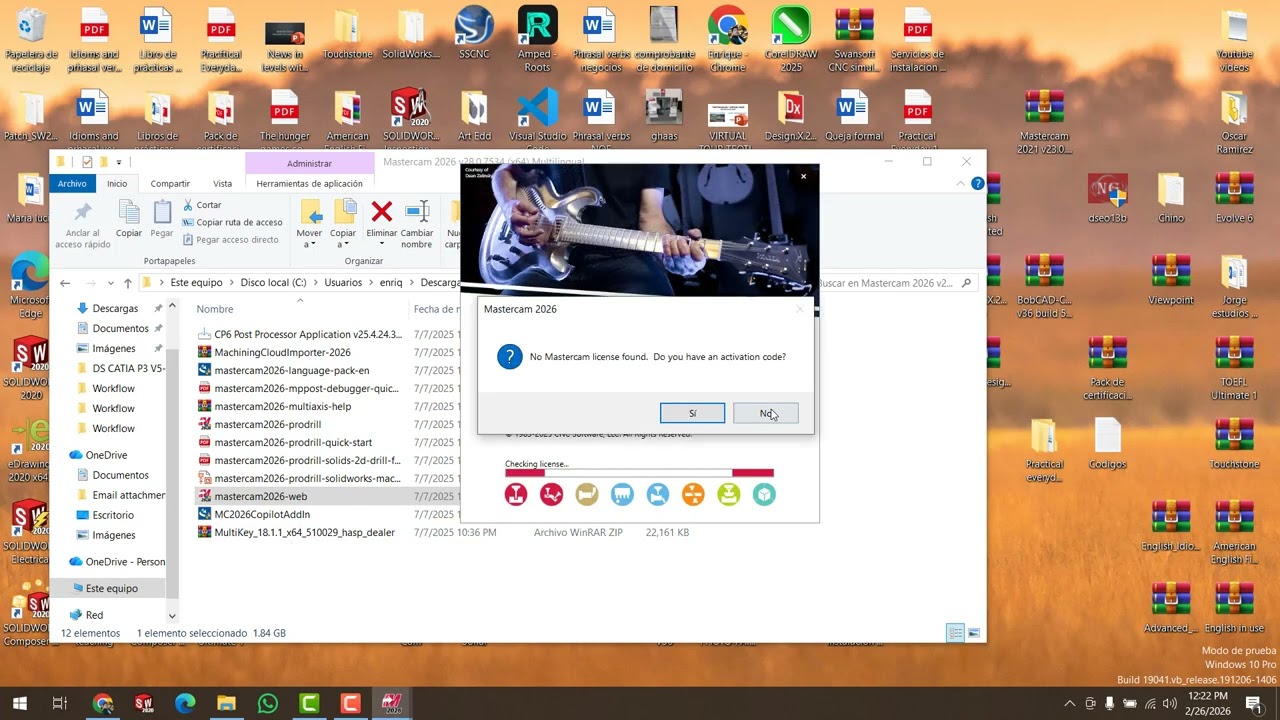The width and height of the screenshot is (1280, 720).
Task: Select Descargas in navigation pane
Action: tap(115, 308)
